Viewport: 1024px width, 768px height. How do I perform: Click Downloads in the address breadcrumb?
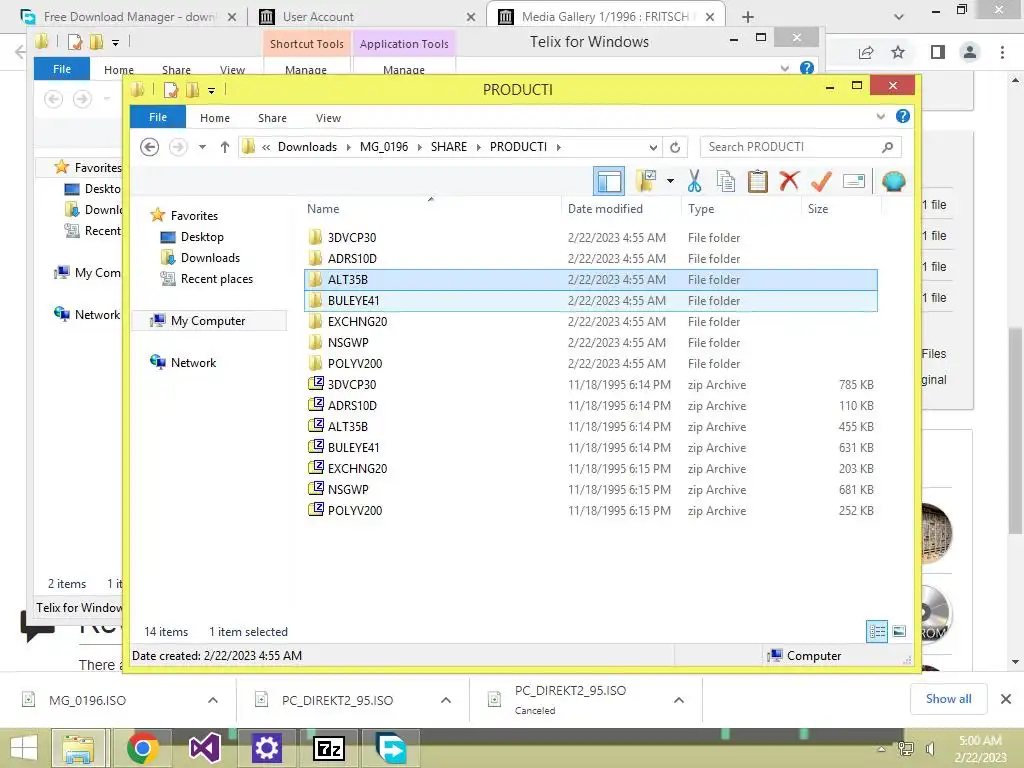(x=308, y=147)
